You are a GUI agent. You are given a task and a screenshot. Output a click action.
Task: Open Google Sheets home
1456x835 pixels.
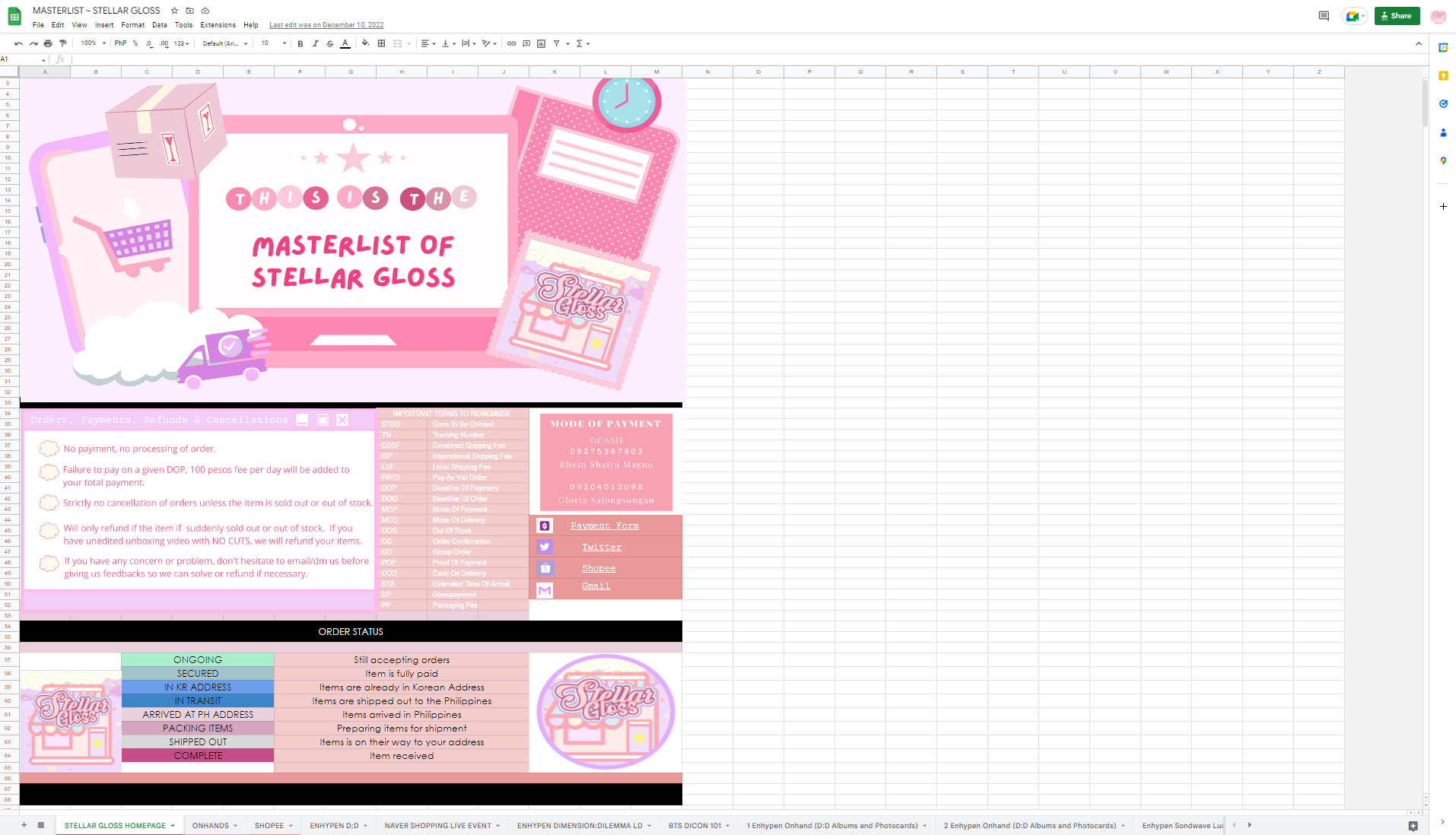pyautogui.click(x=14, y=17)
